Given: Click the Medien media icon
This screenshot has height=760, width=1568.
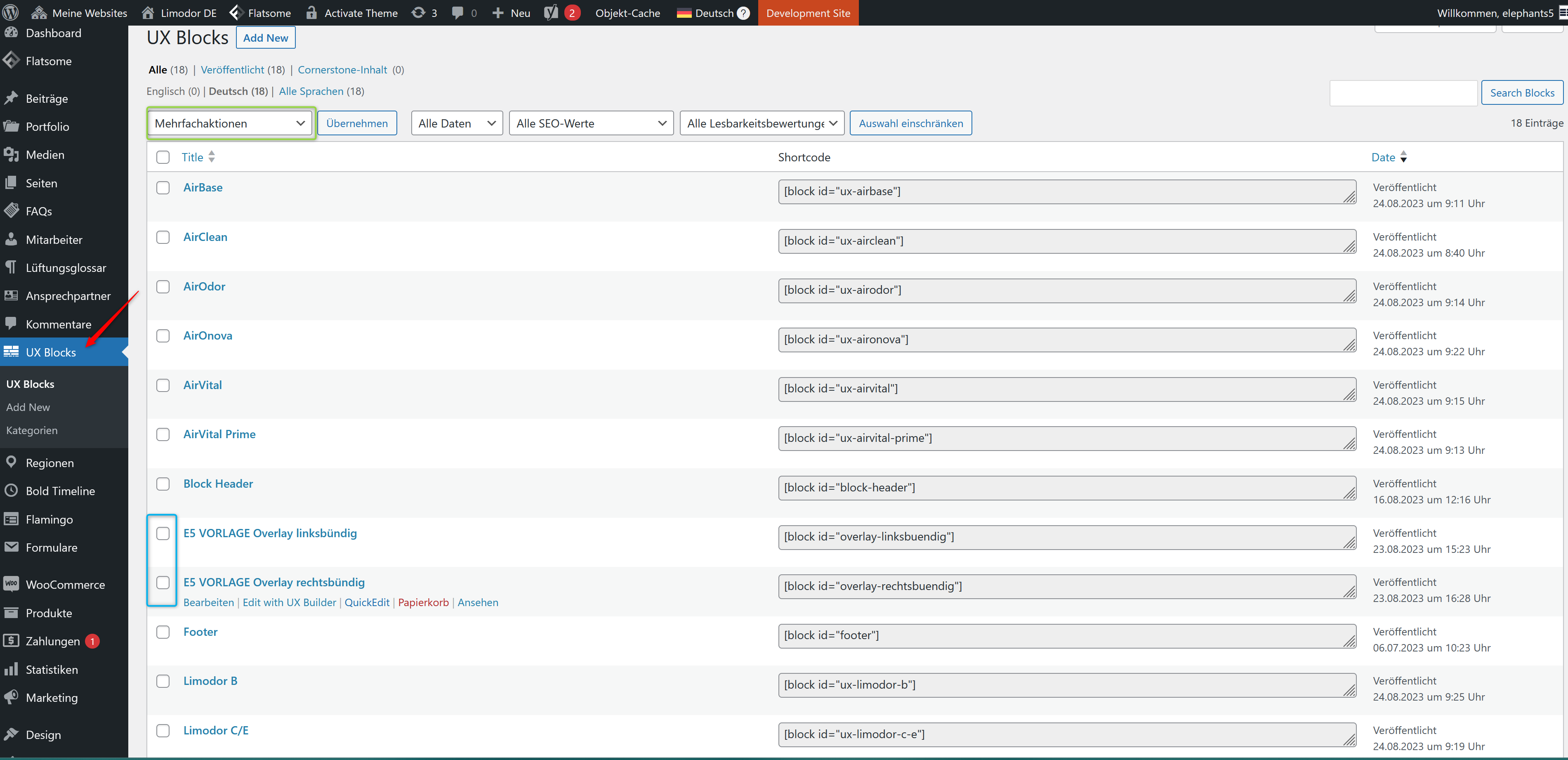Looking at the screenshot, I should click(x=11, y=154).
